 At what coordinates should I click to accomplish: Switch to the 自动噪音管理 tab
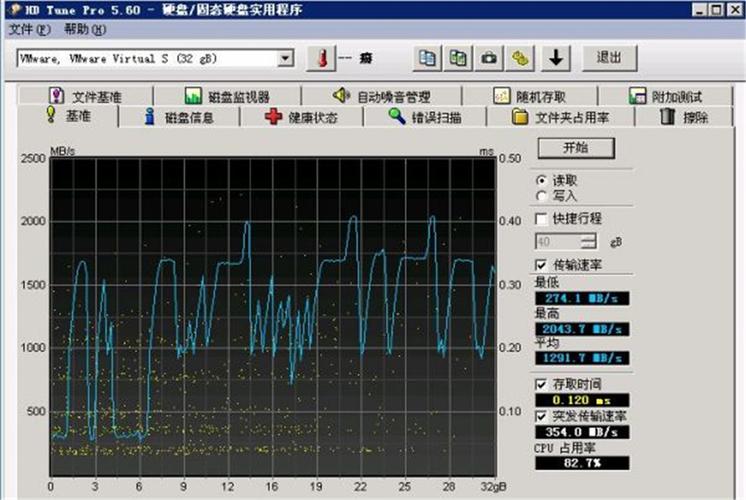(382, 96)
